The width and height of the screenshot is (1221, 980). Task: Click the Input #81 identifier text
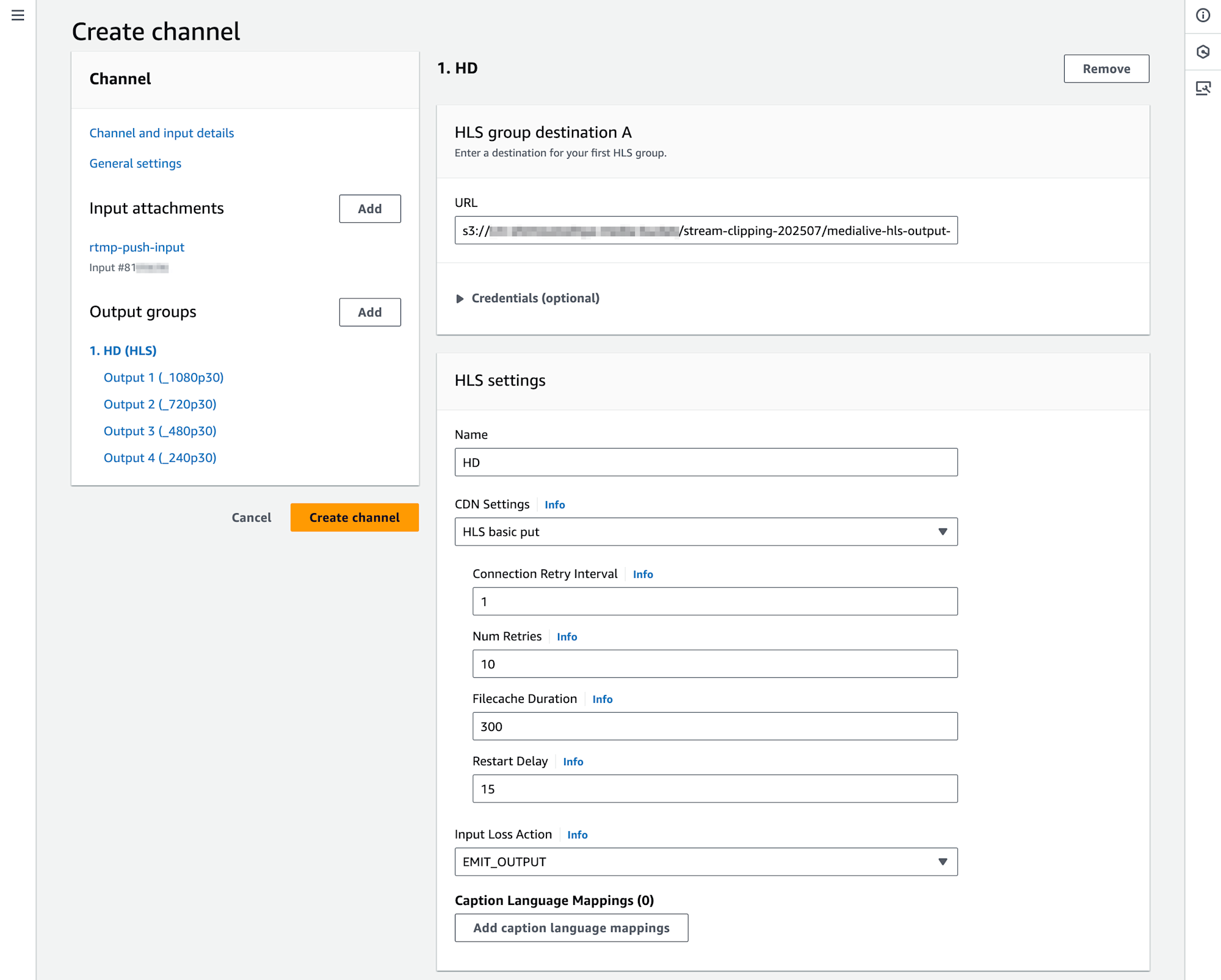[x=129, y=268]
